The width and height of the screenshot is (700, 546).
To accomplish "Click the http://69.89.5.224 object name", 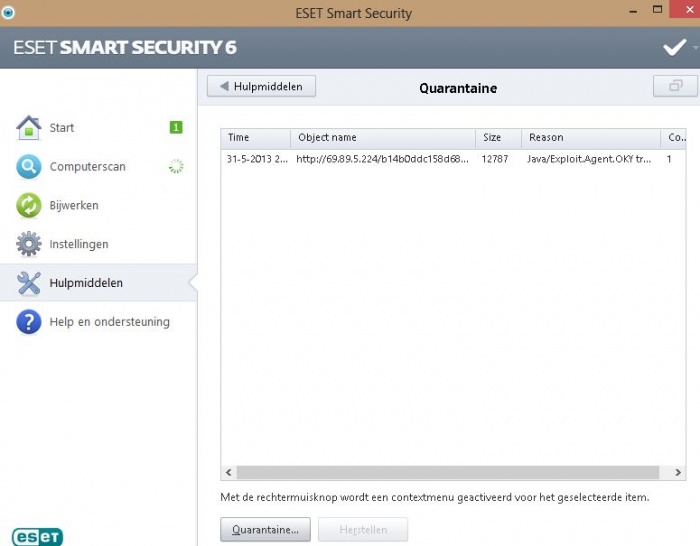I will tap(383, 159).
